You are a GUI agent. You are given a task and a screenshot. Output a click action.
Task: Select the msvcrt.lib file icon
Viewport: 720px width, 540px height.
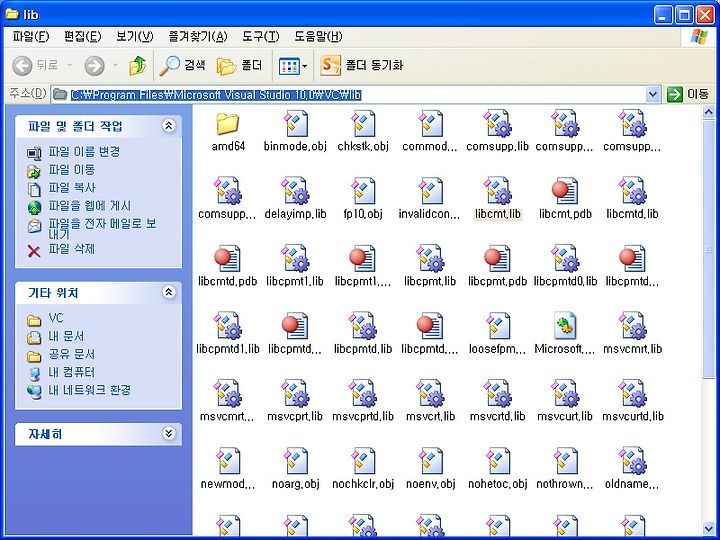tap(430, 394)
